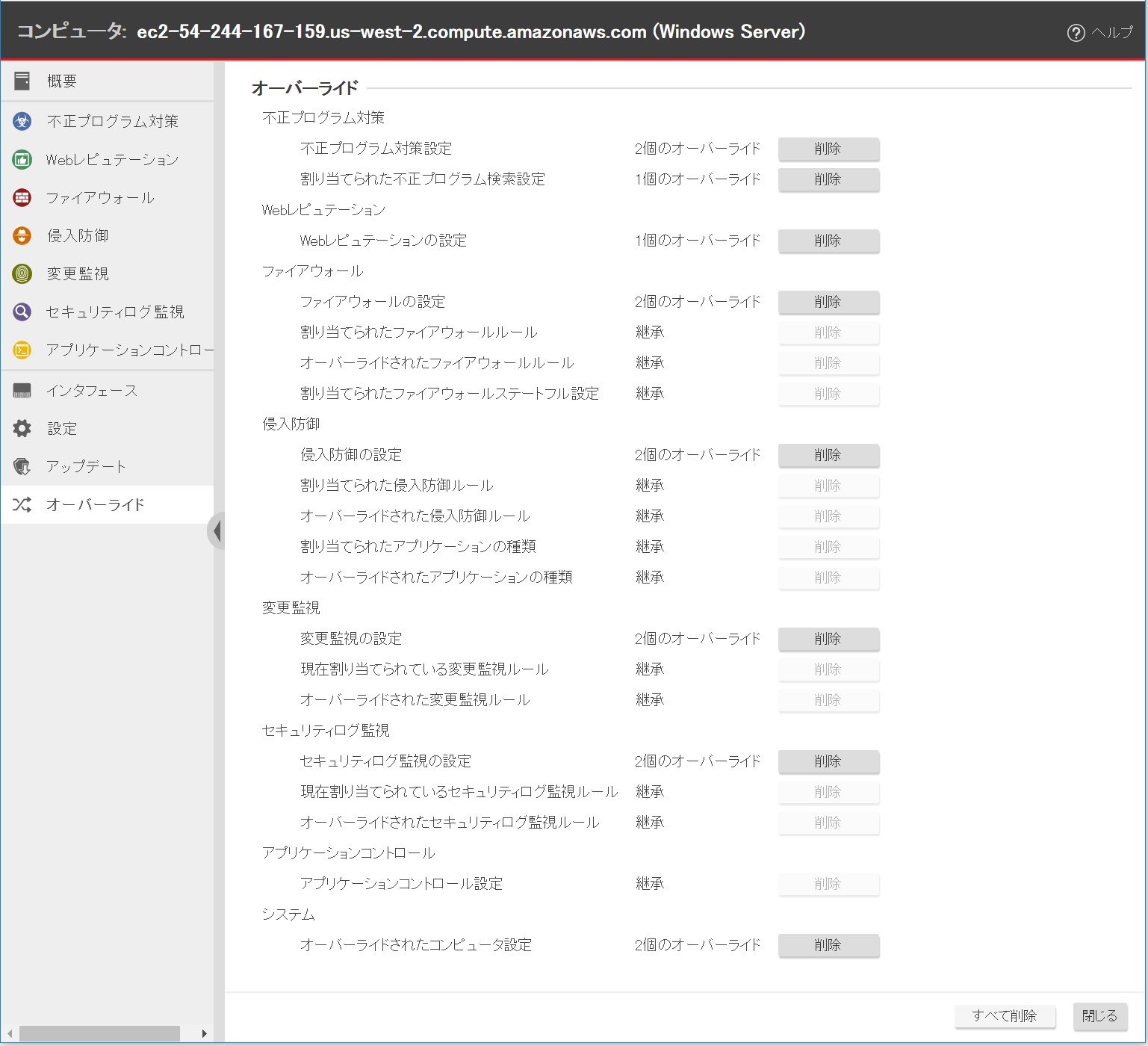Click the Overview (概要) sidebar icon
The width and height of the screenshot is (1148, 1046).
[22, 81]
